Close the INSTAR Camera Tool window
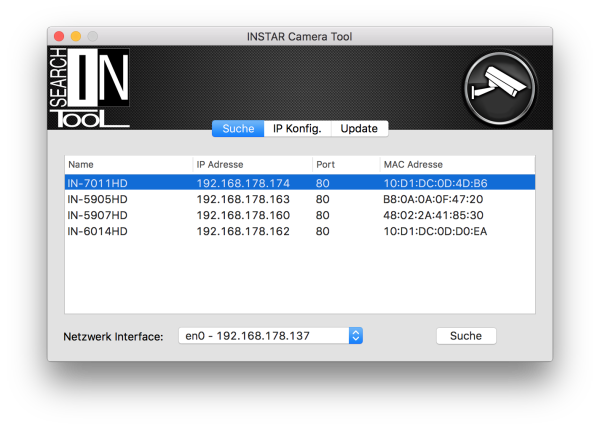This screenshot has height=429, width=600. 57,37
